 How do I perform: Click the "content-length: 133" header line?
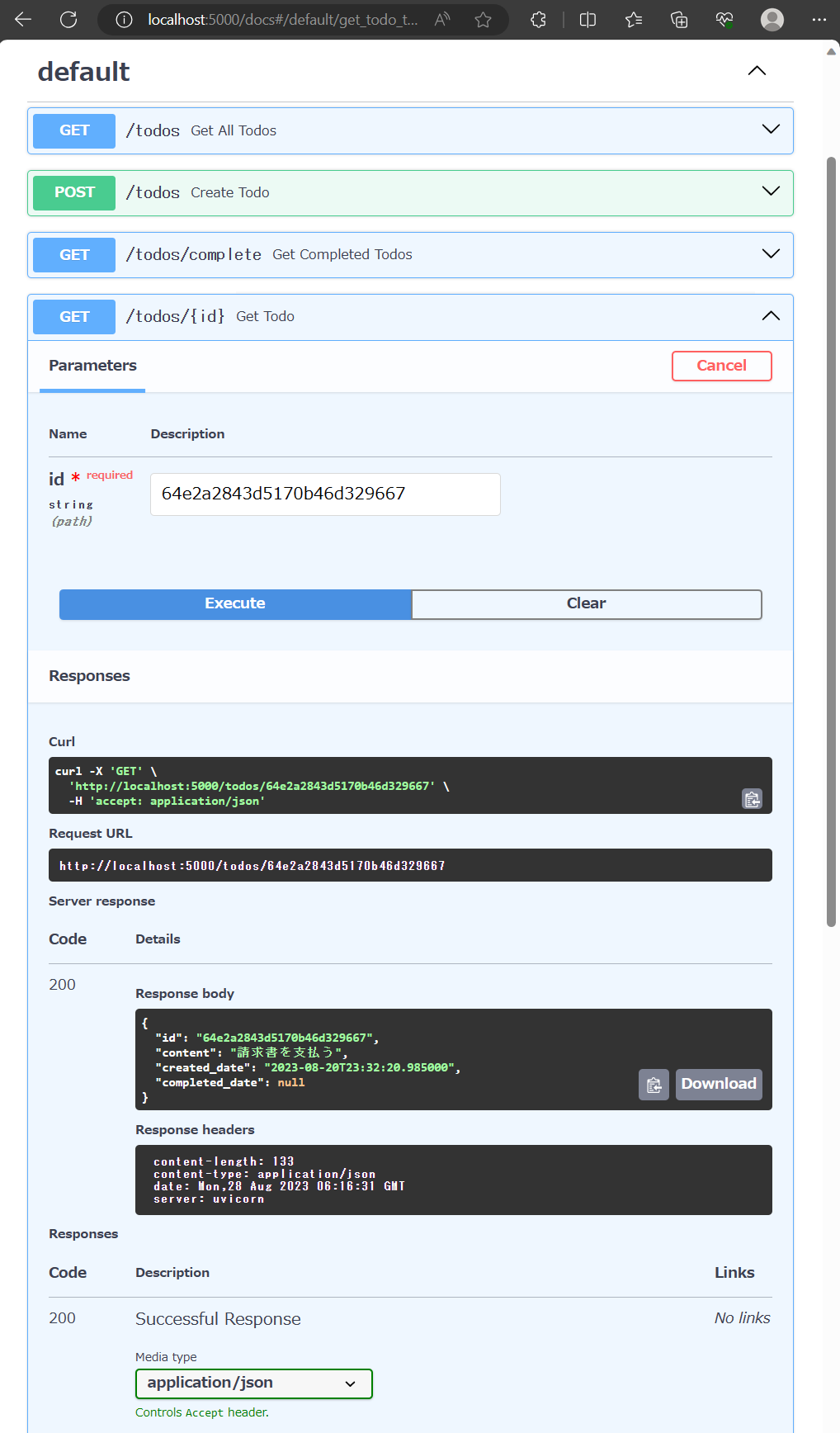tap(224, 1161)
